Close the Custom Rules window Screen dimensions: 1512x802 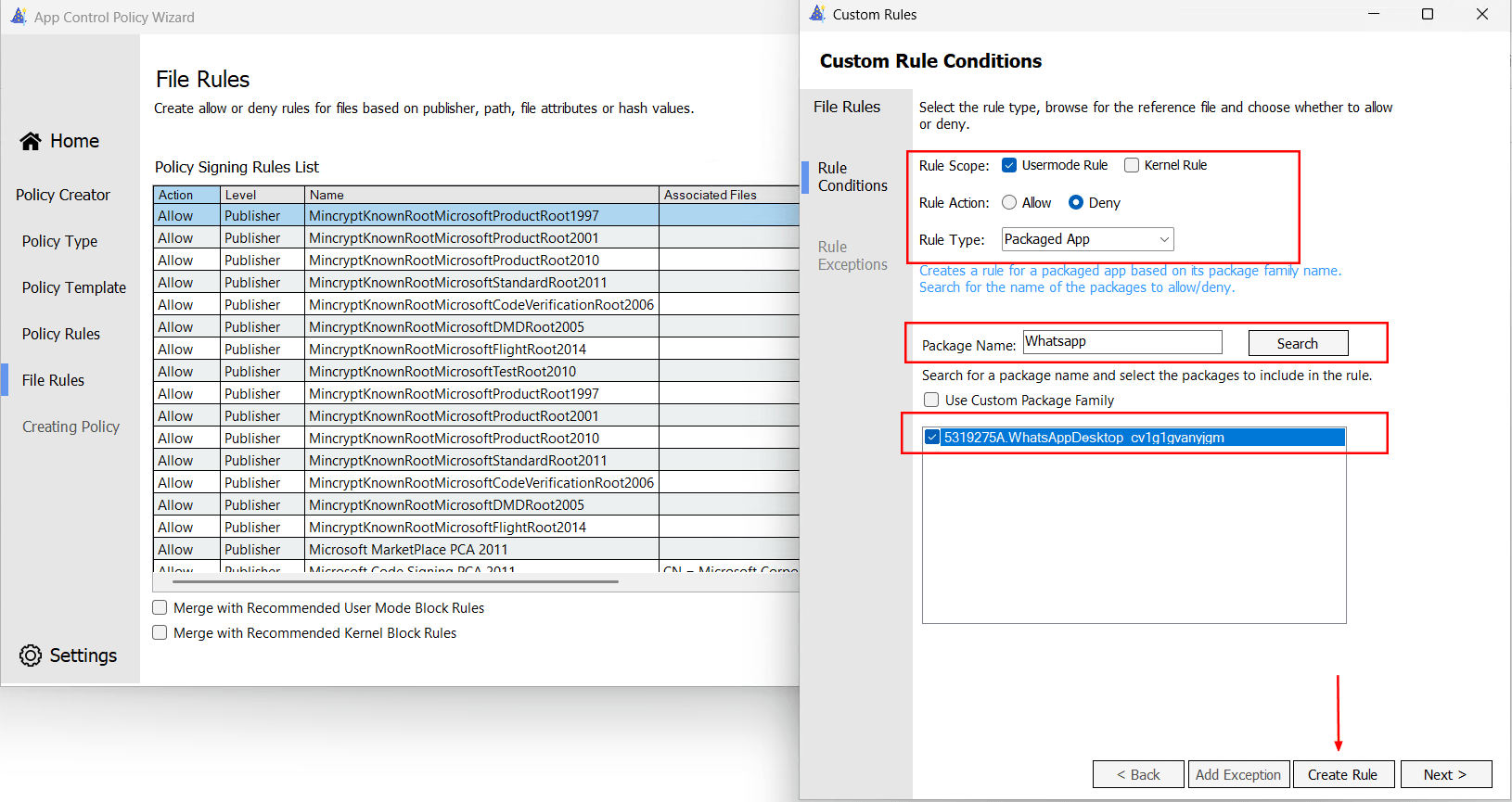[1482, 14]
